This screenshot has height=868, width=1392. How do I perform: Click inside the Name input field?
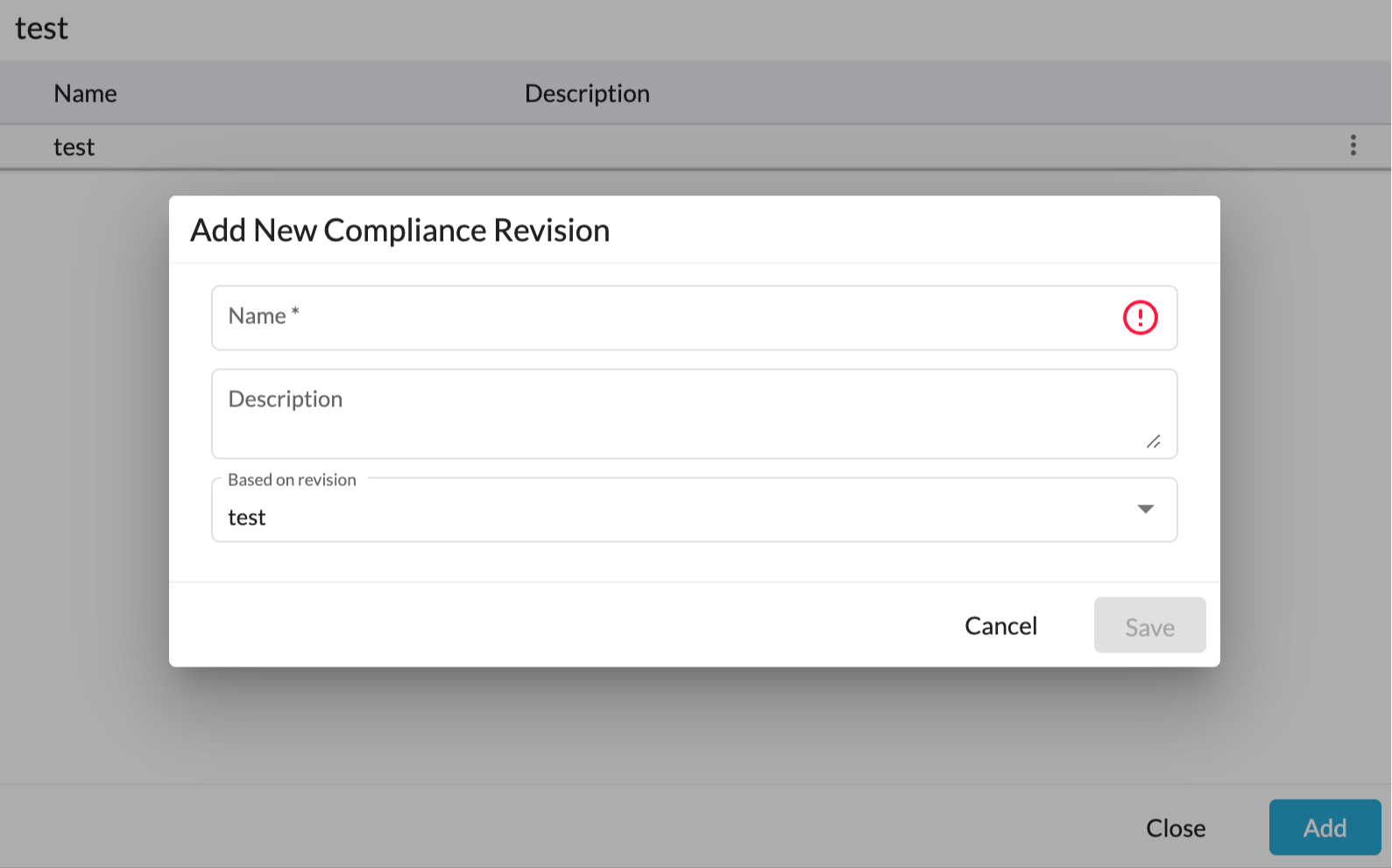click(613, 318)
